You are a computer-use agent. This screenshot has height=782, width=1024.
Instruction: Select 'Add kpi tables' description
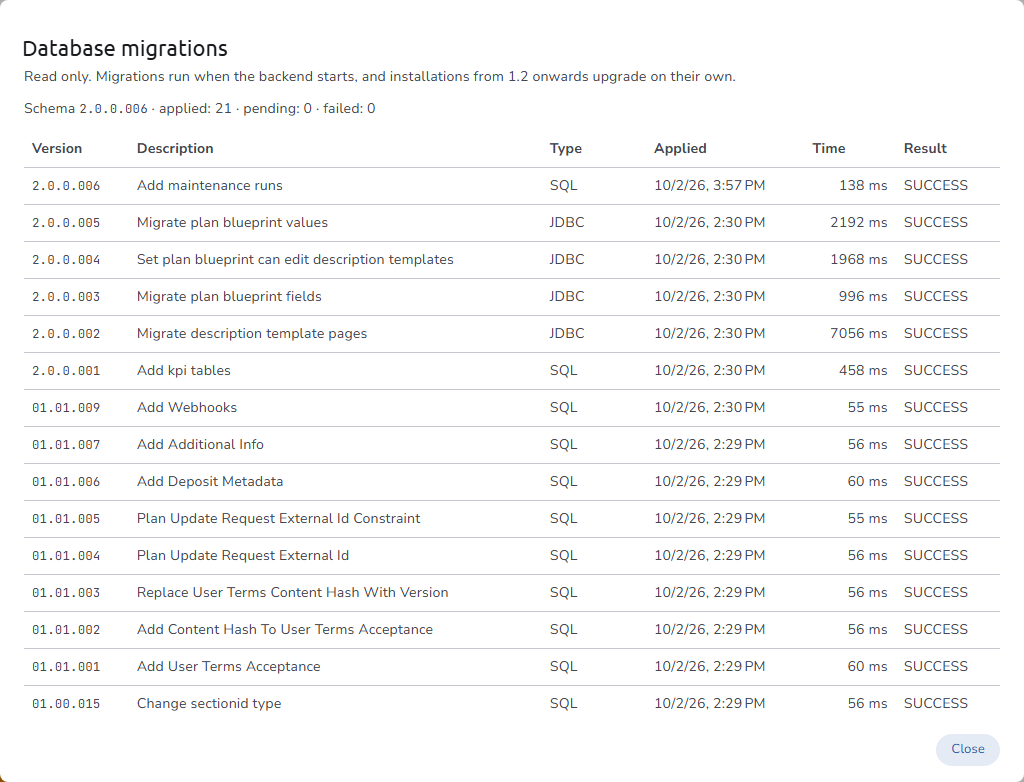(184, 370)
